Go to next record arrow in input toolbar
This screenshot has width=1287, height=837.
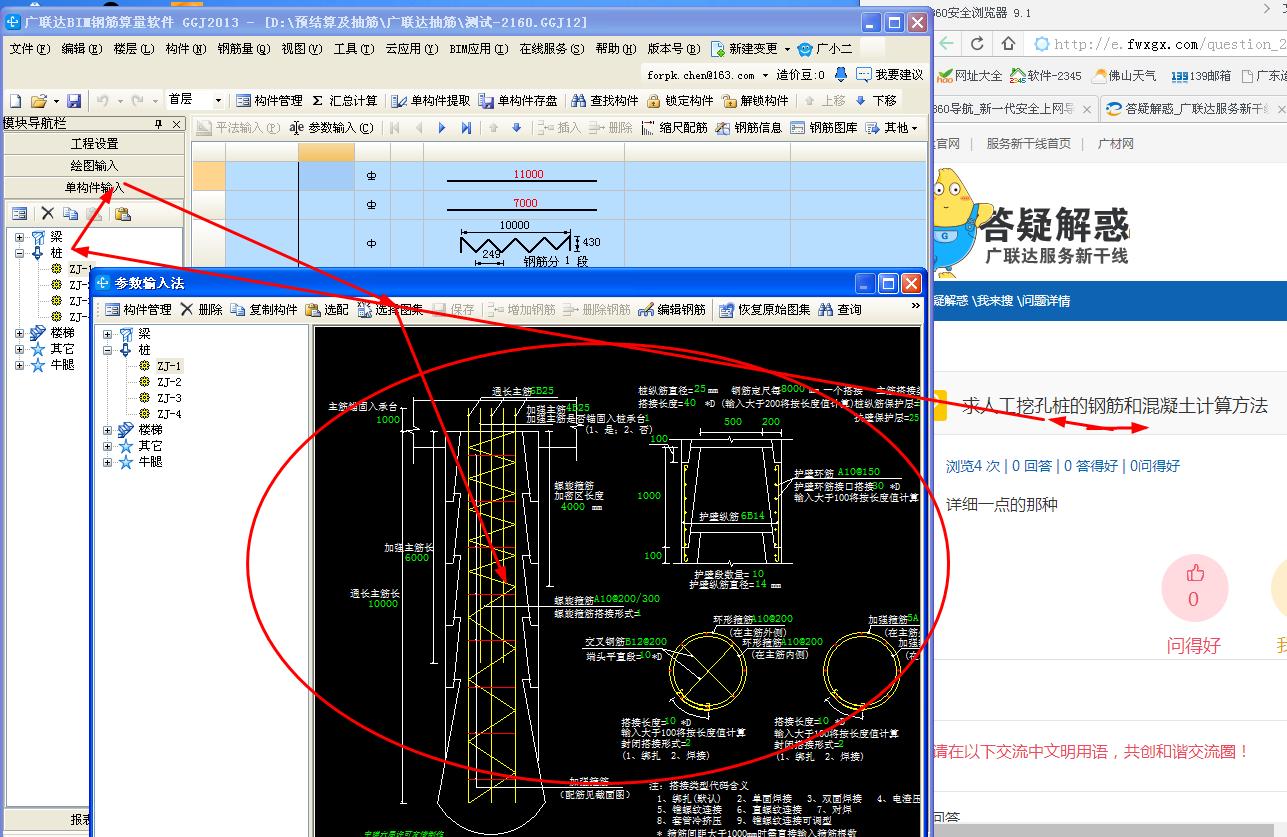pos(442,128)
